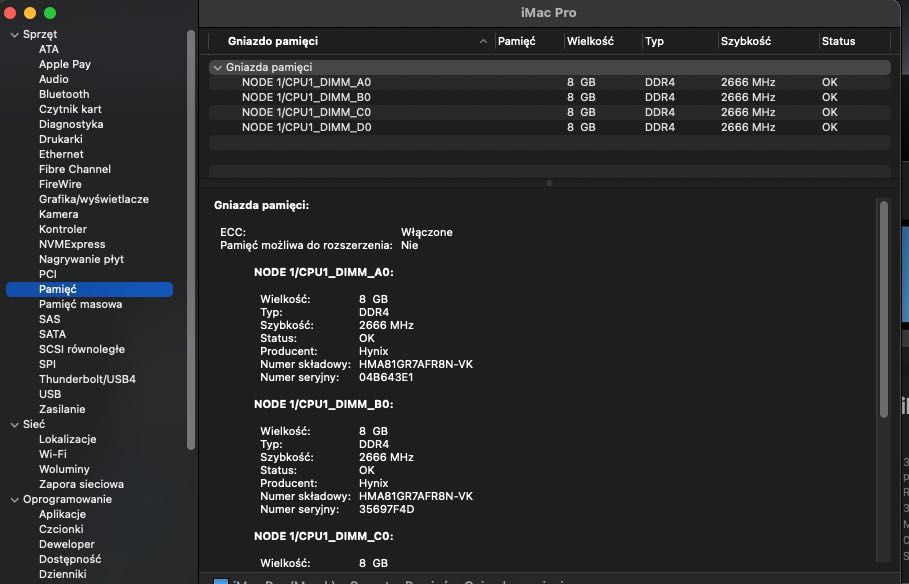Select Audio in the sidebar
Viewport: 909px width, 584px height.
coord(53,79)
